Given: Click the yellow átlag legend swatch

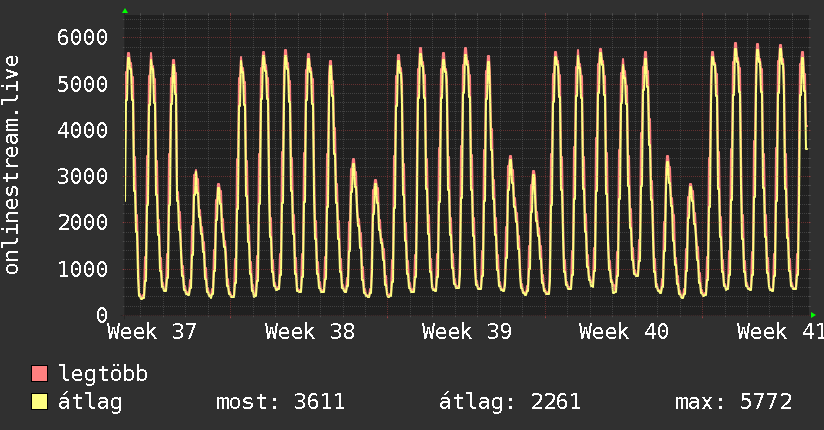Looking at the screenshot, I should [x=39, y=401].
